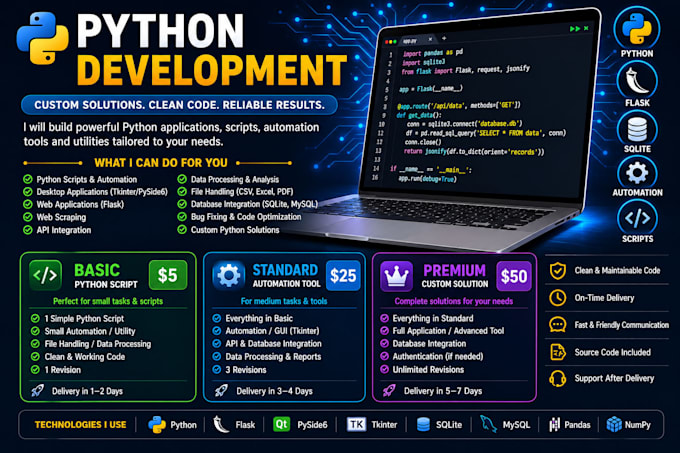Click the check mark beside Custom Python Solutions
680x453 pixels.
(x=182, y=229)
